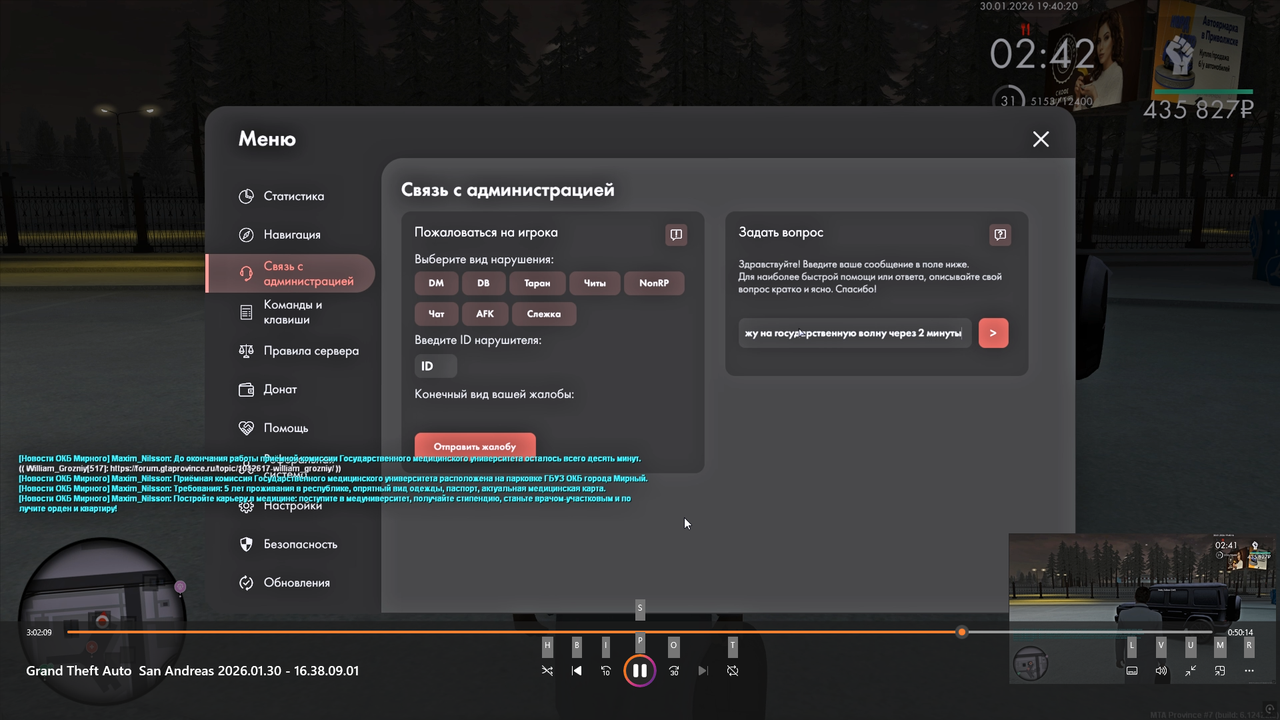Click the question message input field
This screenshot has width=1280, height=720.
click(x=855, y=333)
